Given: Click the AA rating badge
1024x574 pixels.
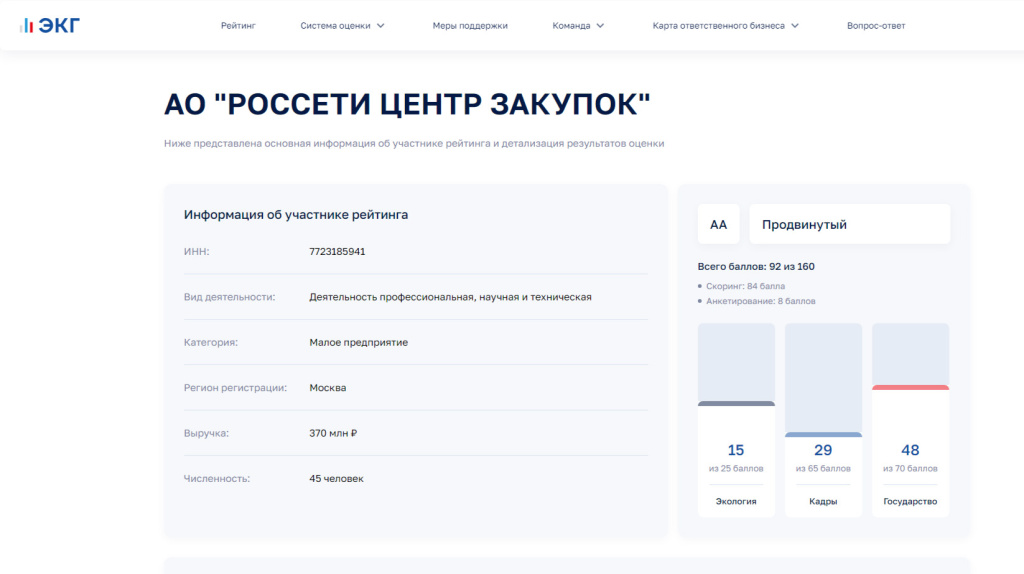Looking at the screenshot, I should pyautogui.click(x=718, y=225).
